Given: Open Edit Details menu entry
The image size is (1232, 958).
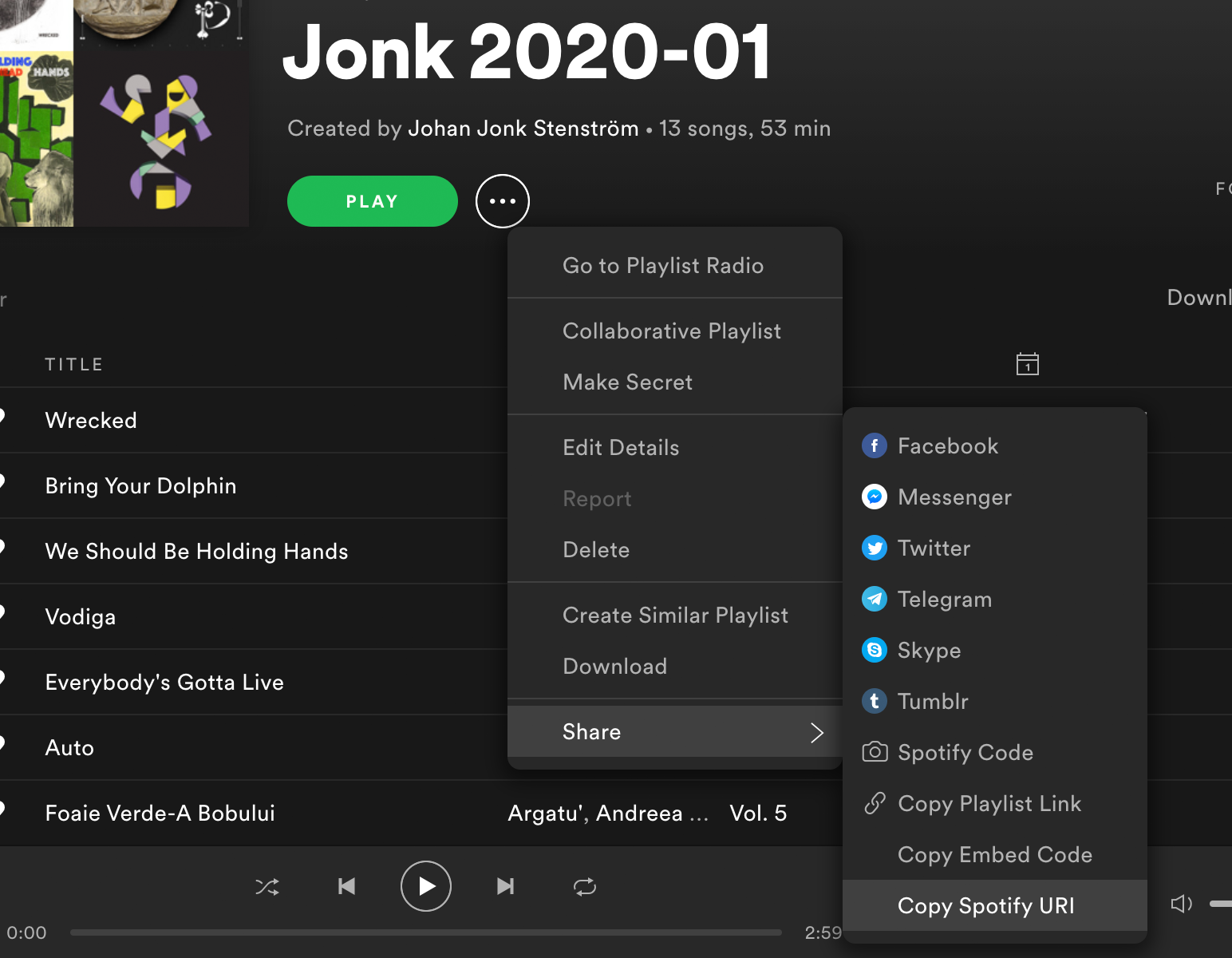Looking at the screenshot, I should tap(675, 447).
